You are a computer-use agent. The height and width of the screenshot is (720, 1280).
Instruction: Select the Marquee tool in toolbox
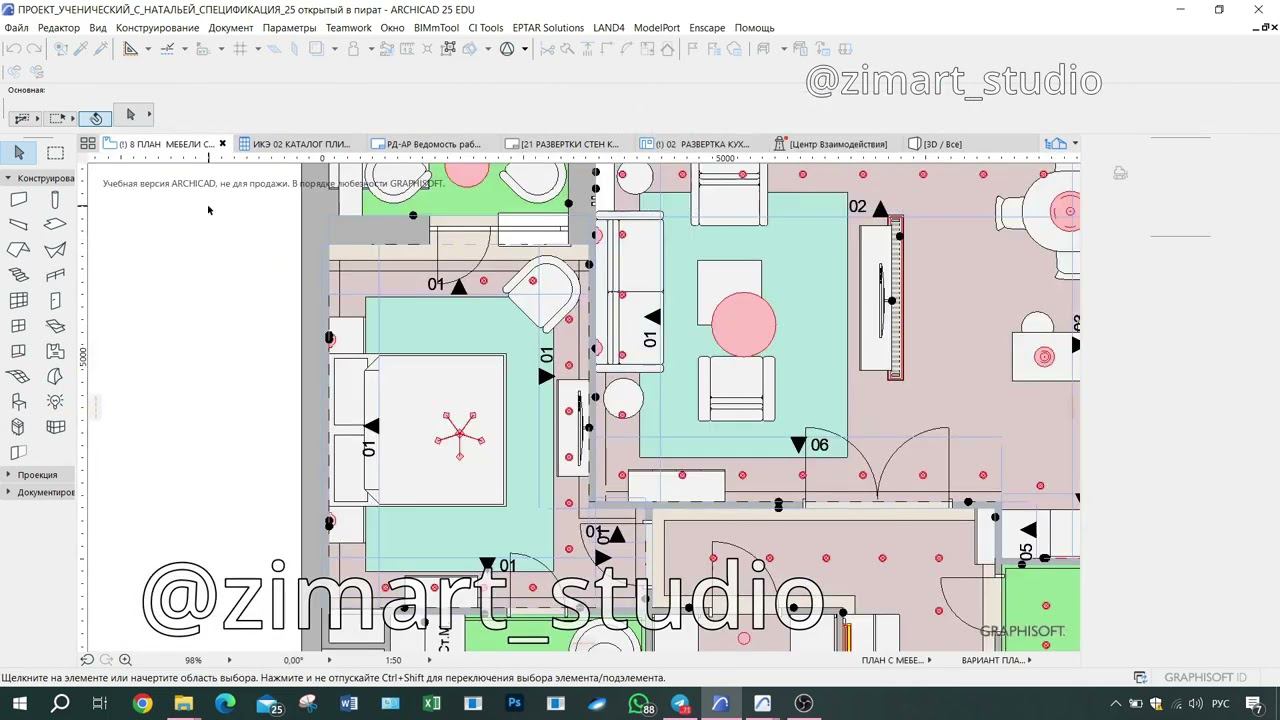pos(55,153)
